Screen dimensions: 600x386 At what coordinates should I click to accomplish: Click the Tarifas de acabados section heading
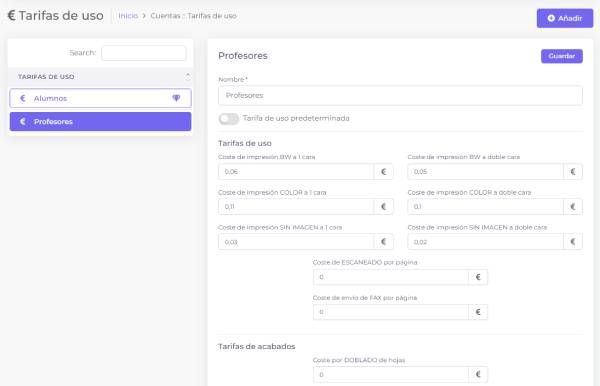pos(256,346)
